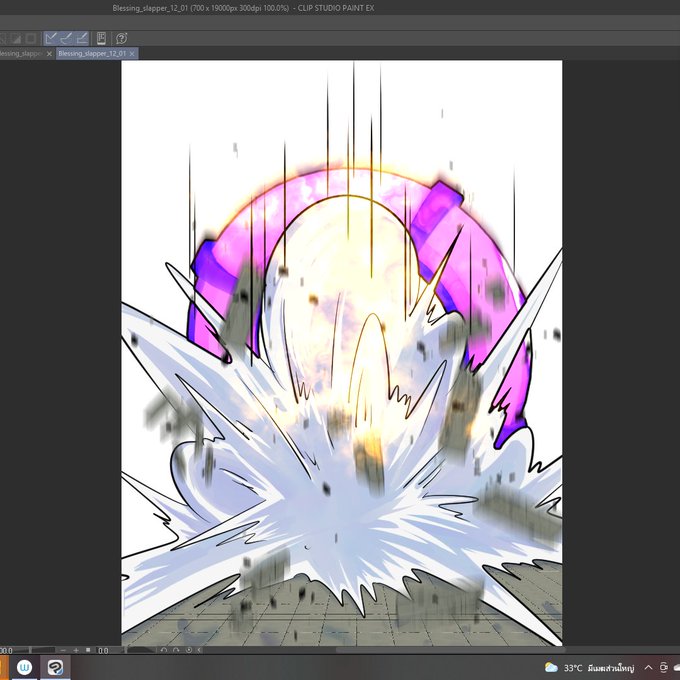Close the Blessing_slapper_12_01 tab
This screenshot has width=680, height=680.
(x=132, y=54)
